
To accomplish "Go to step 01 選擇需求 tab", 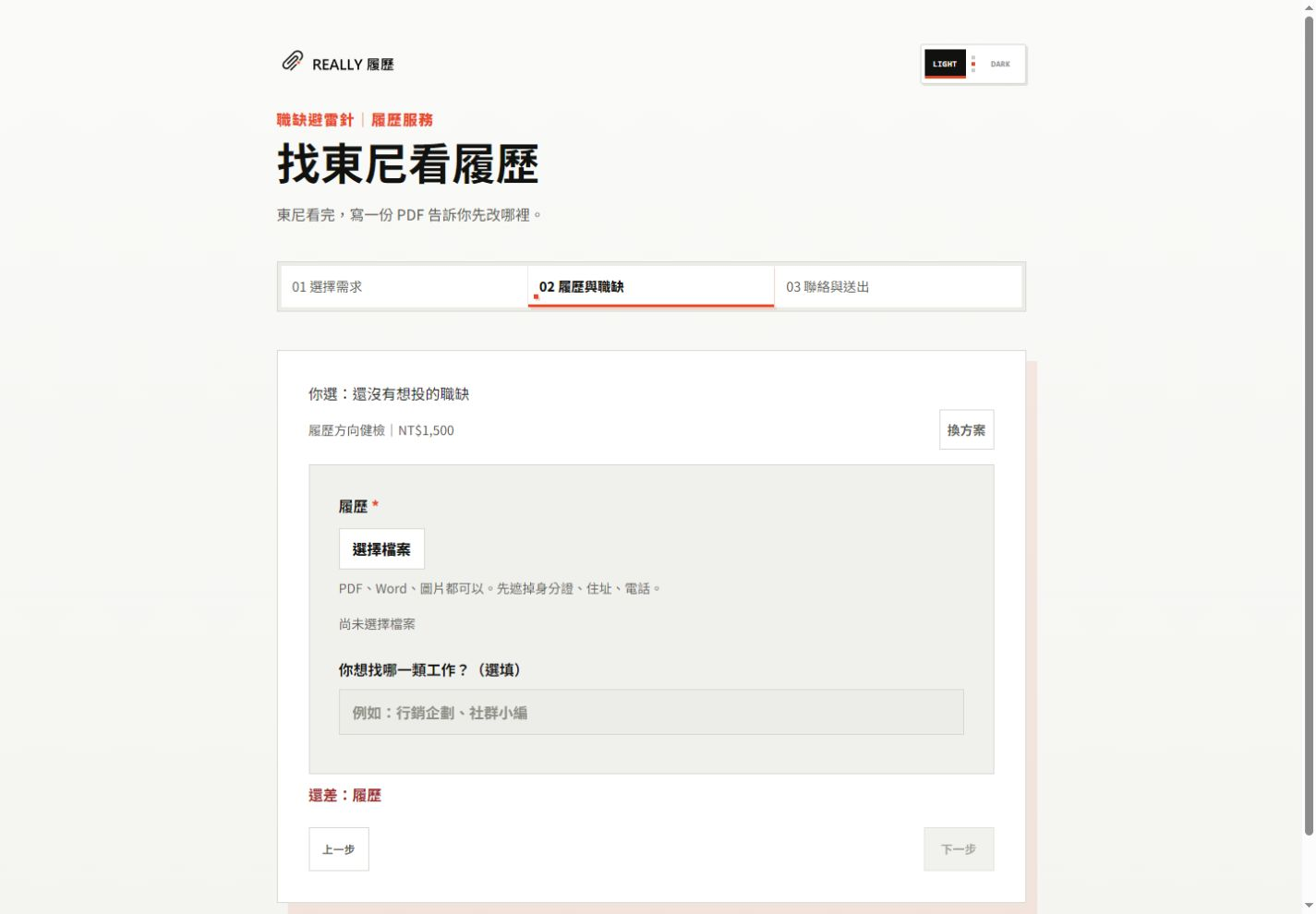I will [x=404, y=287].
